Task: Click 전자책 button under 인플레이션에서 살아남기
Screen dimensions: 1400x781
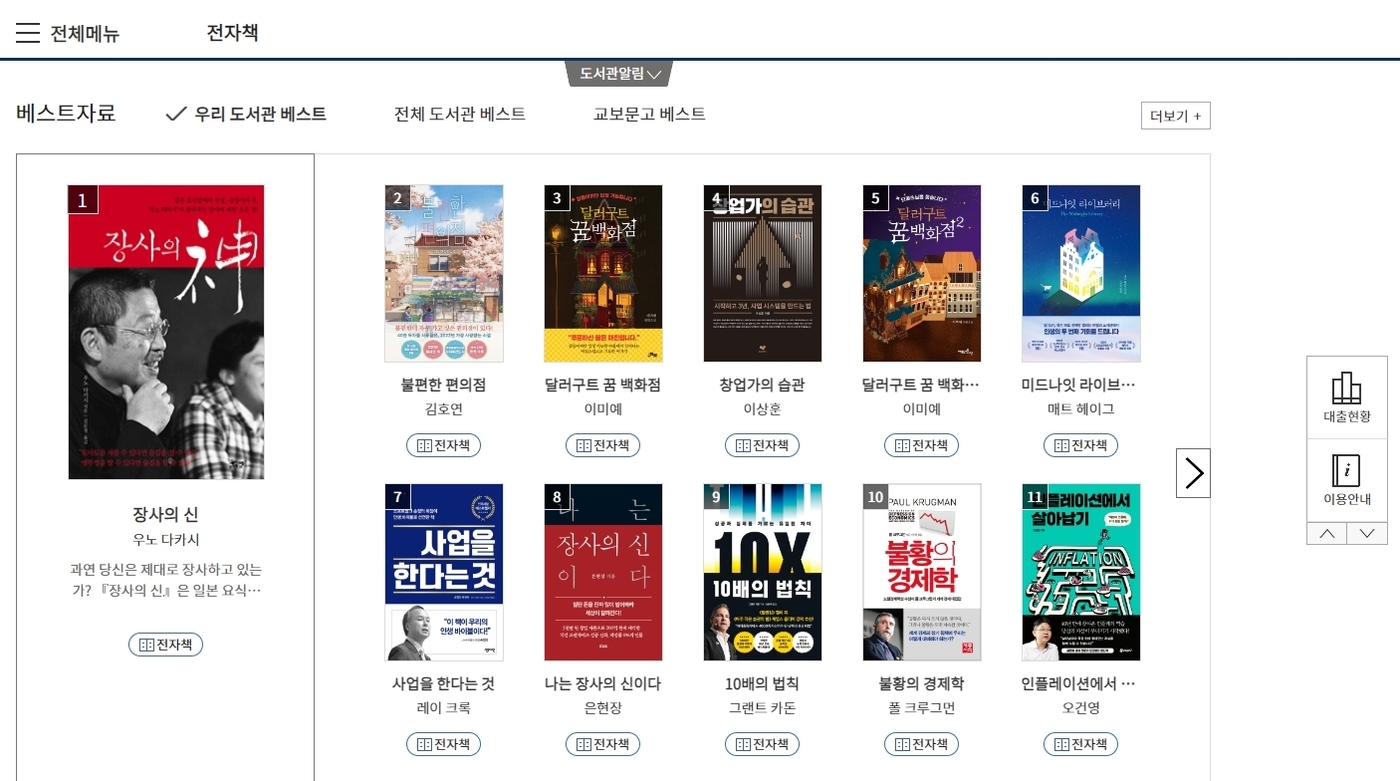Action: [x=1080, y=744]
